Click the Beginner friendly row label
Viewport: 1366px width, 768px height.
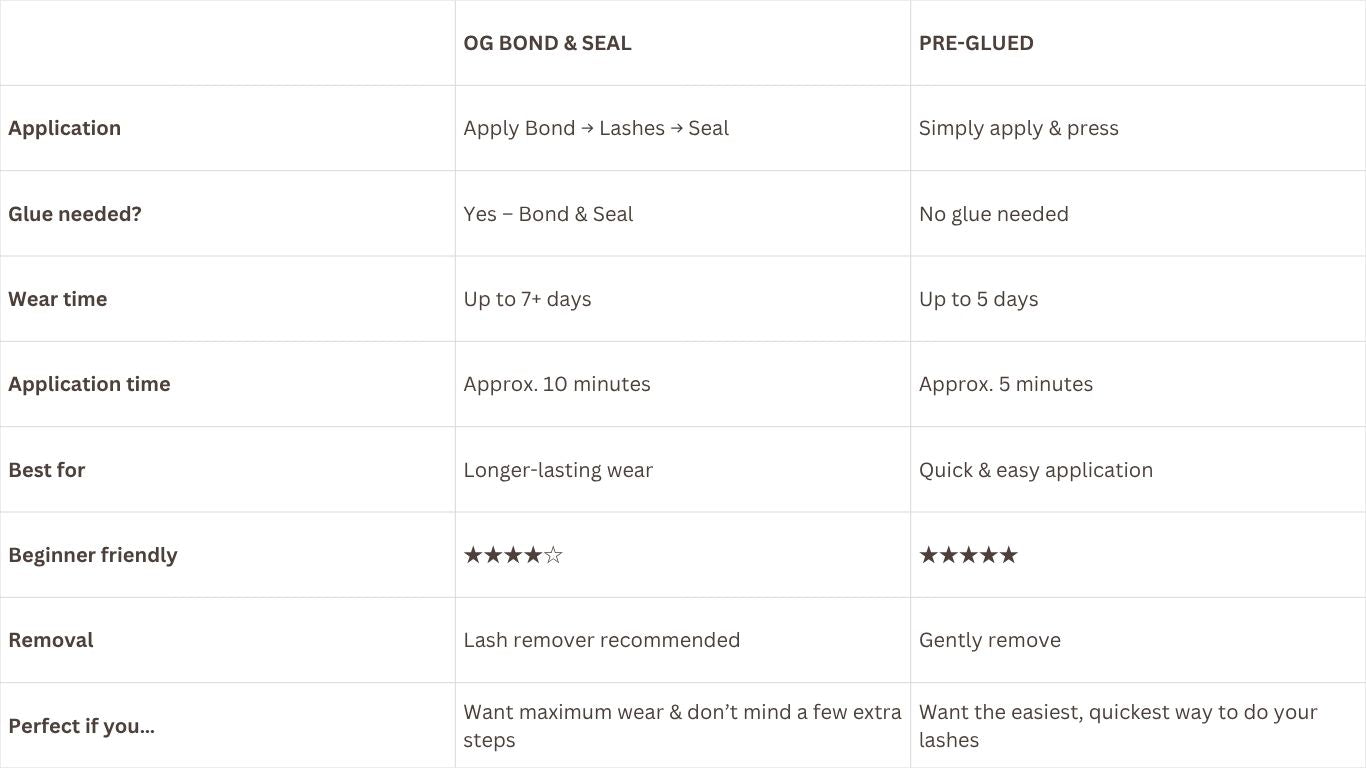[x=93, y=555]
